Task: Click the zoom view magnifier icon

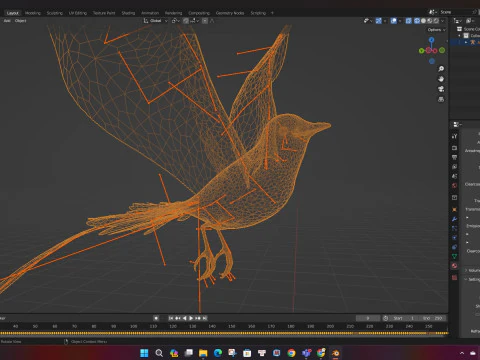Action: (441, 69)
